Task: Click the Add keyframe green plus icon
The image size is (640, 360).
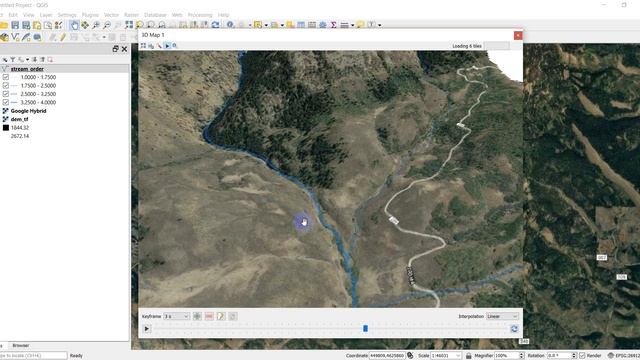Action: (x=197, y=316)
